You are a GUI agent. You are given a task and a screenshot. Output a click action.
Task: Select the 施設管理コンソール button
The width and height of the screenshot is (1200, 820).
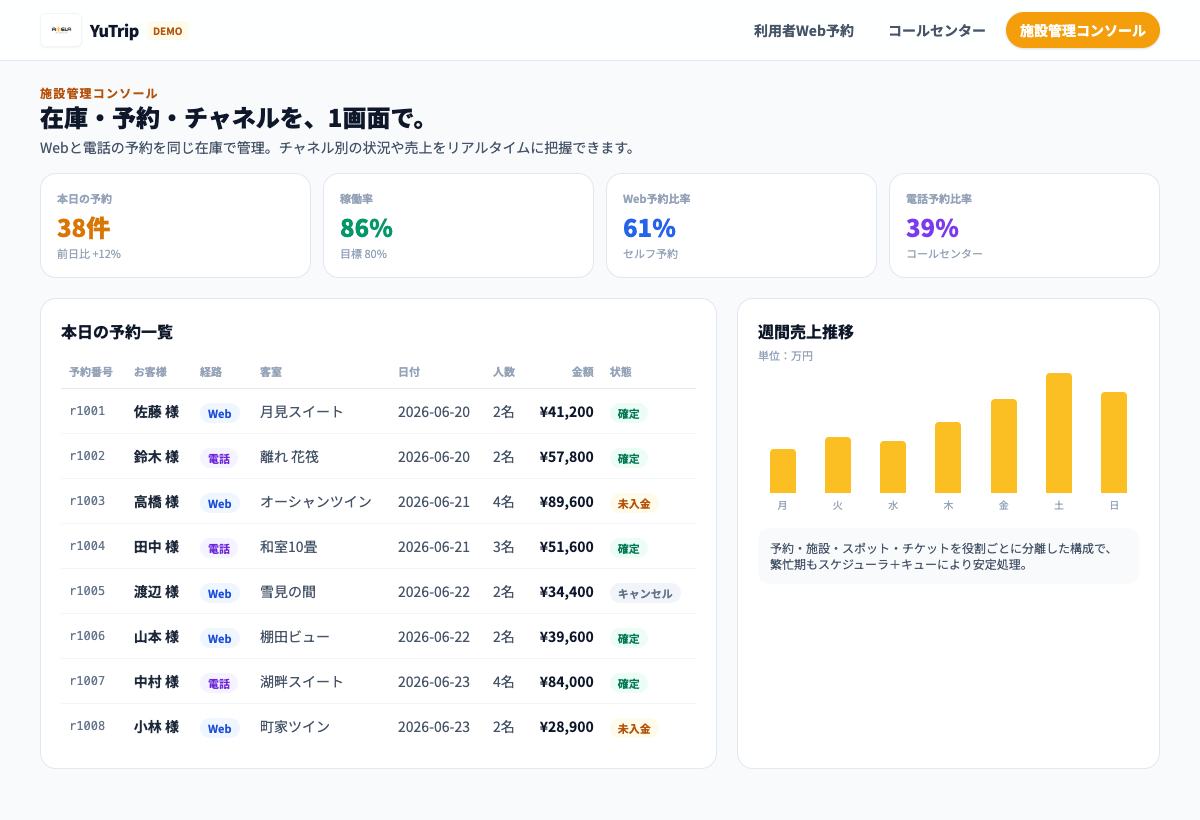point(1083,30)
